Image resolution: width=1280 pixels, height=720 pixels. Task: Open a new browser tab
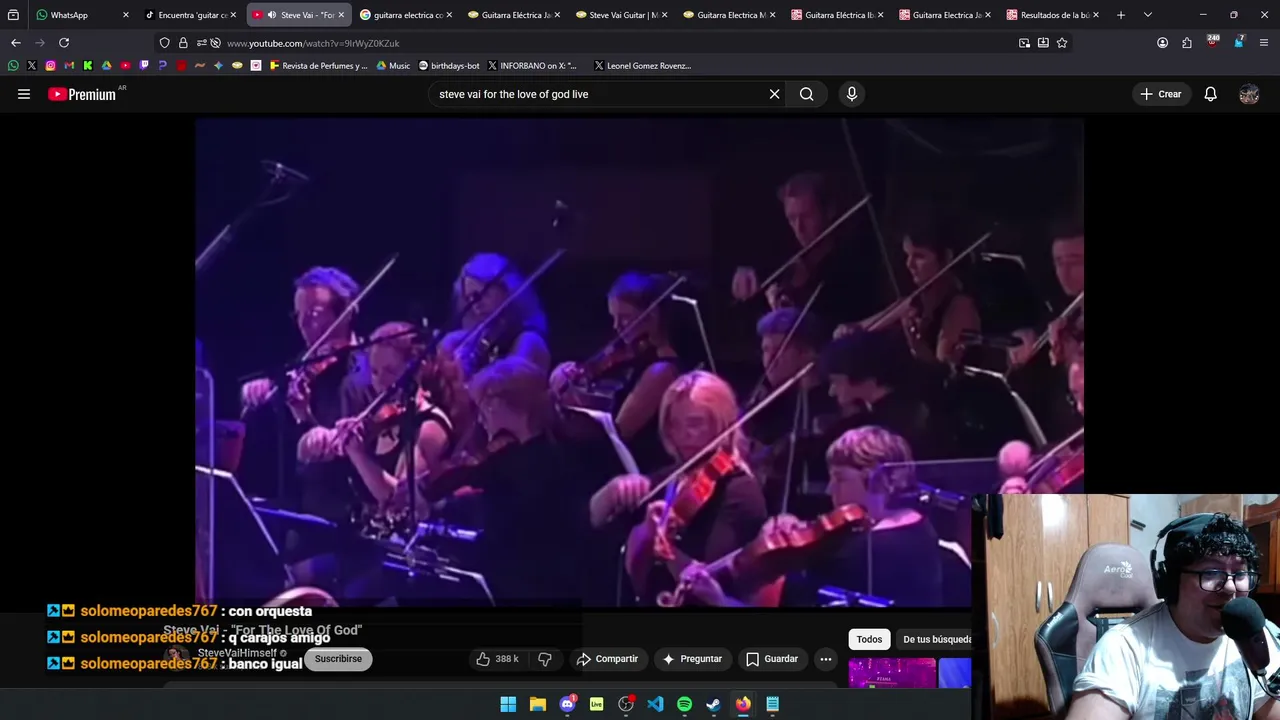pos(1120,15)
